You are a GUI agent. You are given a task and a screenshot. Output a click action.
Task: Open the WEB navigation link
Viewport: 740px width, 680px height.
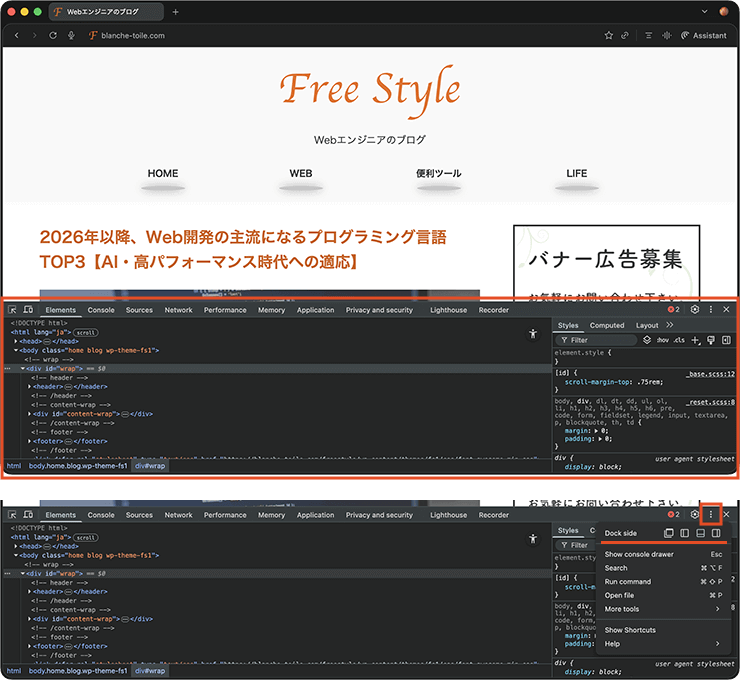click(301, 173)
